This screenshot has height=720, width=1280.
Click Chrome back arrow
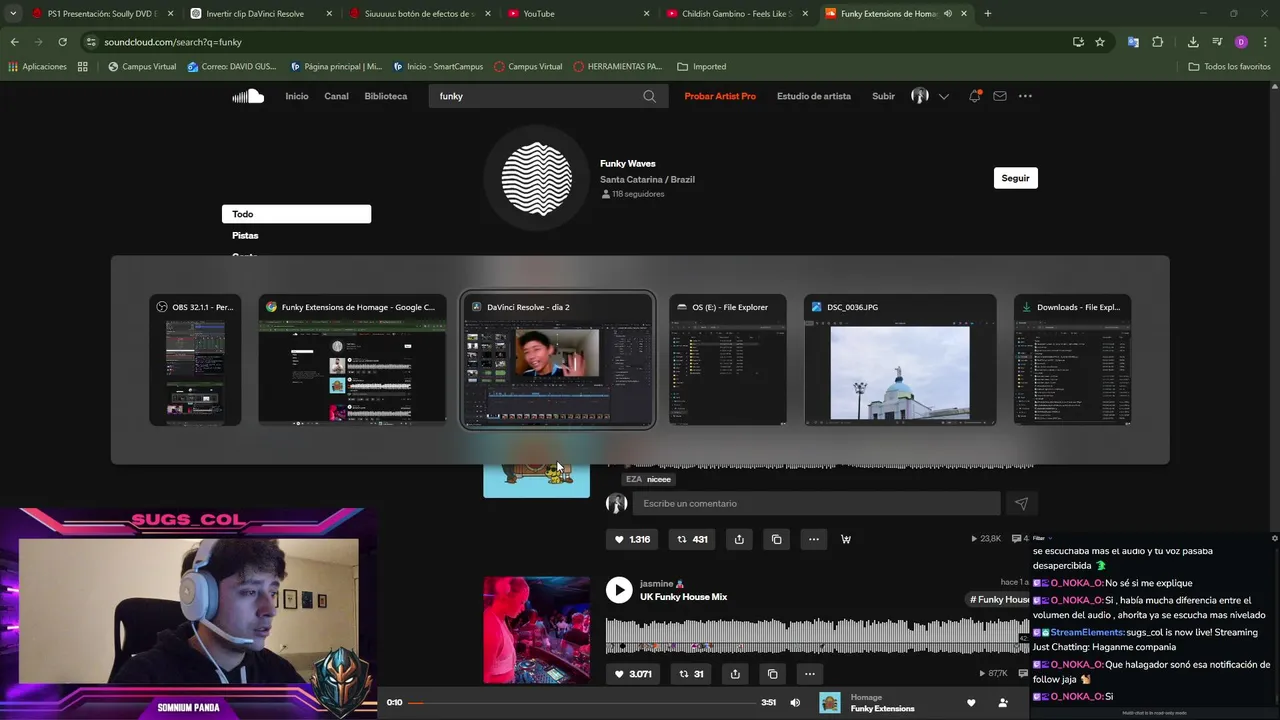click(14, 42)
